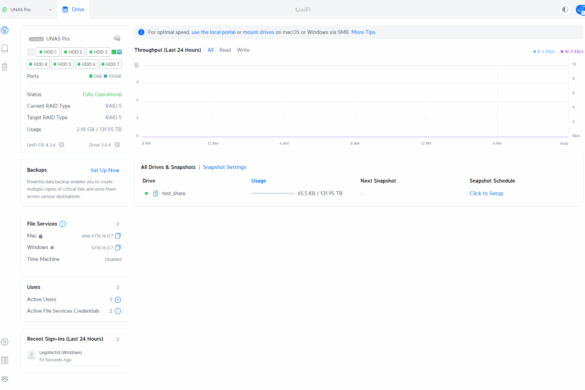Open the logs notebook icon in sidebar
The height and width of the screenshot is (390, 585).
[x=5, y=360]
